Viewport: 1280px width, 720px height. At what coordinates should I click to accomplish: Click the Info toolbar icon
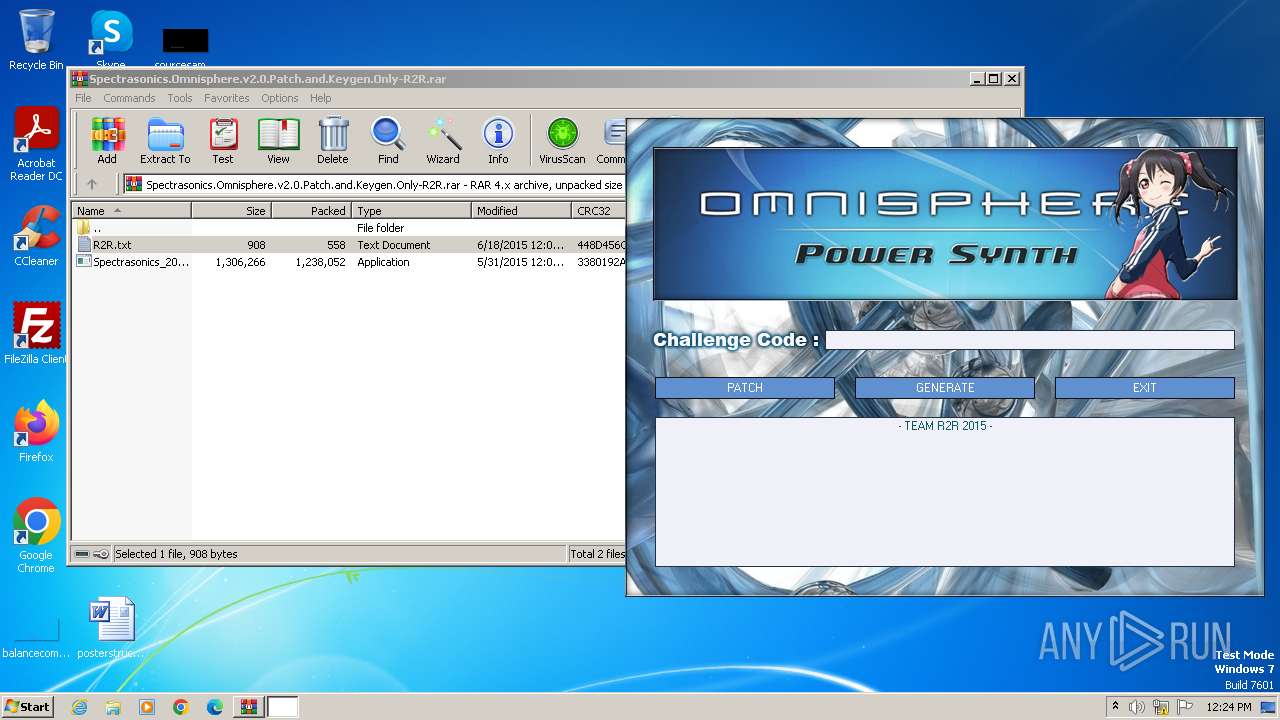[498, 140]
